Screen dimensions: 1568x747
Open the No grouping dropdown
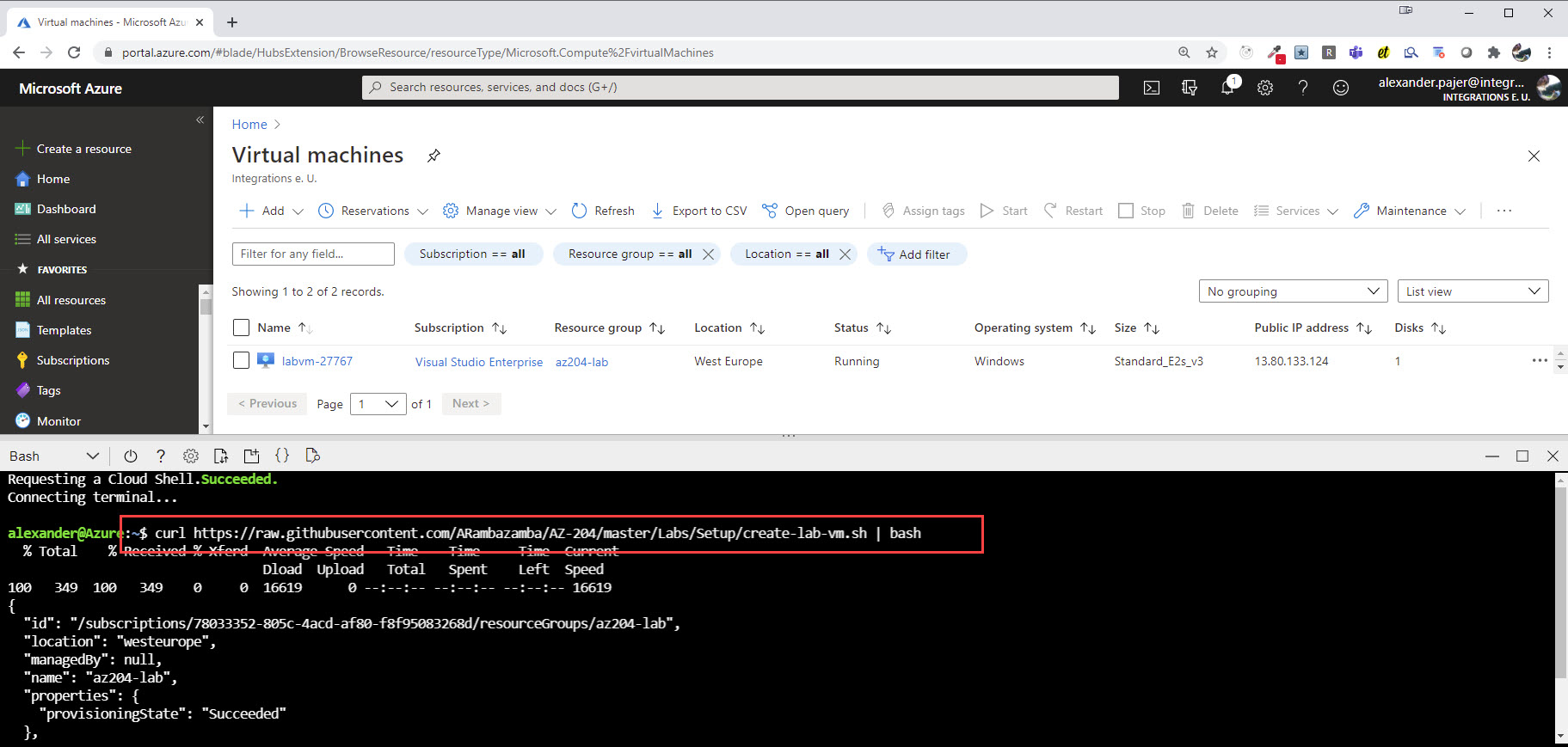click(x=1293, y=291)
